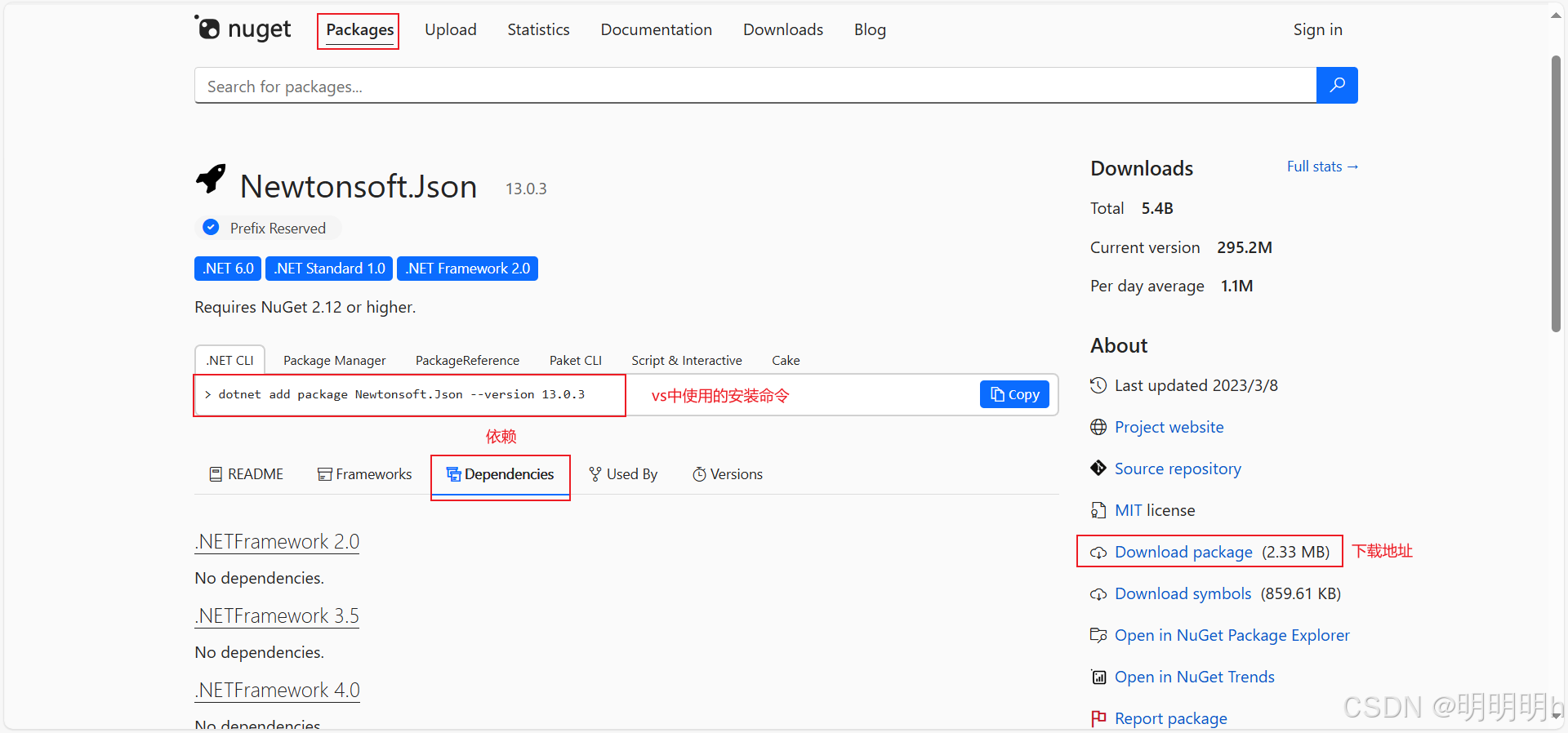Screen dimensions: 1568x733
Task: Click the scrollbar up arrow
Action: 1556,16
